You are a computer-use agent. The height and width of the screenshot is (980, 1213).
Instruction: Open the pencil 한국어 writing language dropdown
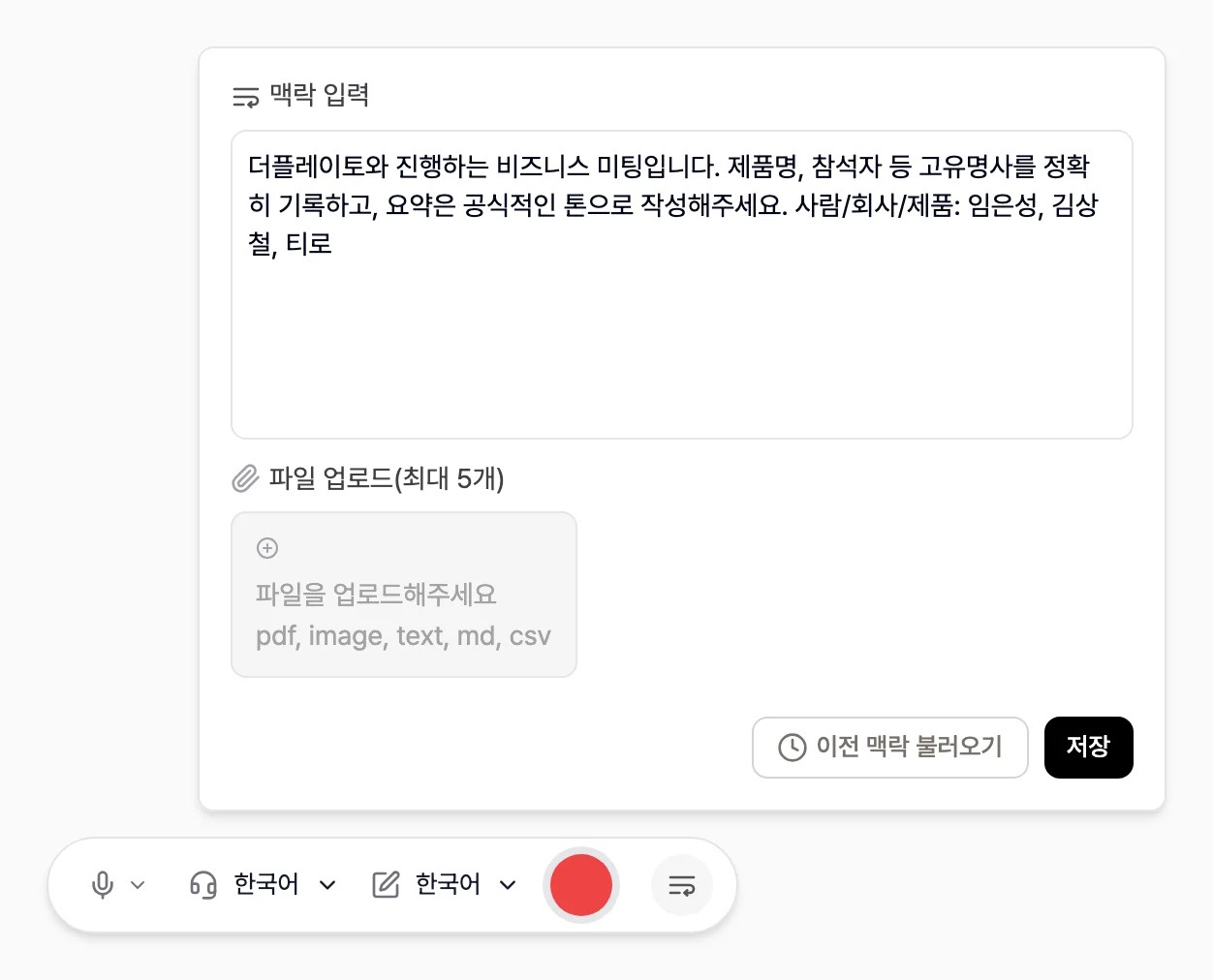466,885
